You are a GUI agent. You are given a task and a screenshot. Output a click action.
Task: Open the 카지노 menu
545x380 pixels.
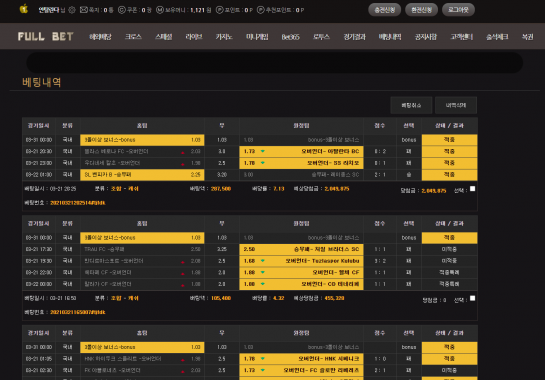224,37
